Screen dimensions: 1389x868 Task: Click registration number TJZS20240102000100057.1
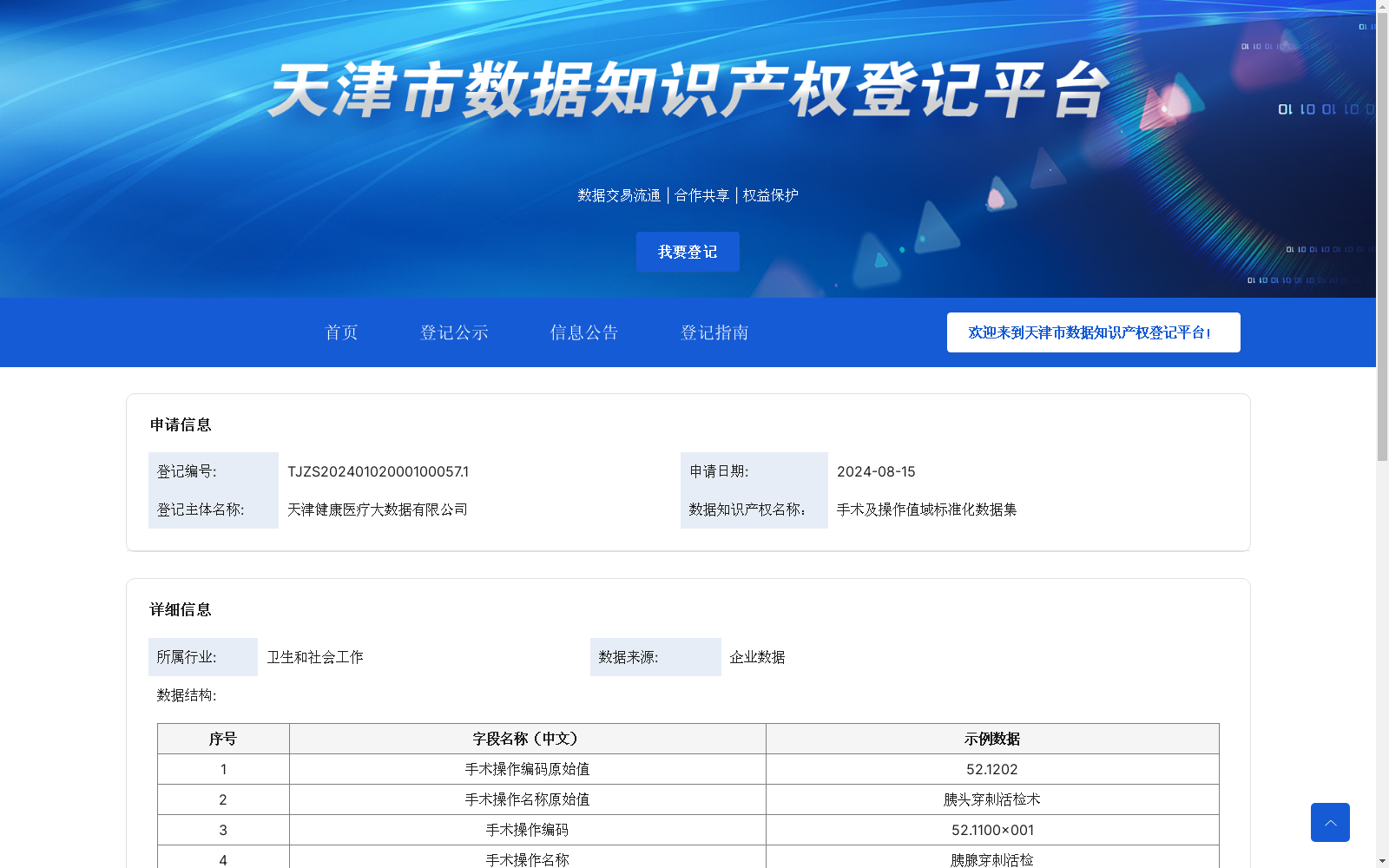click(379, 471)
